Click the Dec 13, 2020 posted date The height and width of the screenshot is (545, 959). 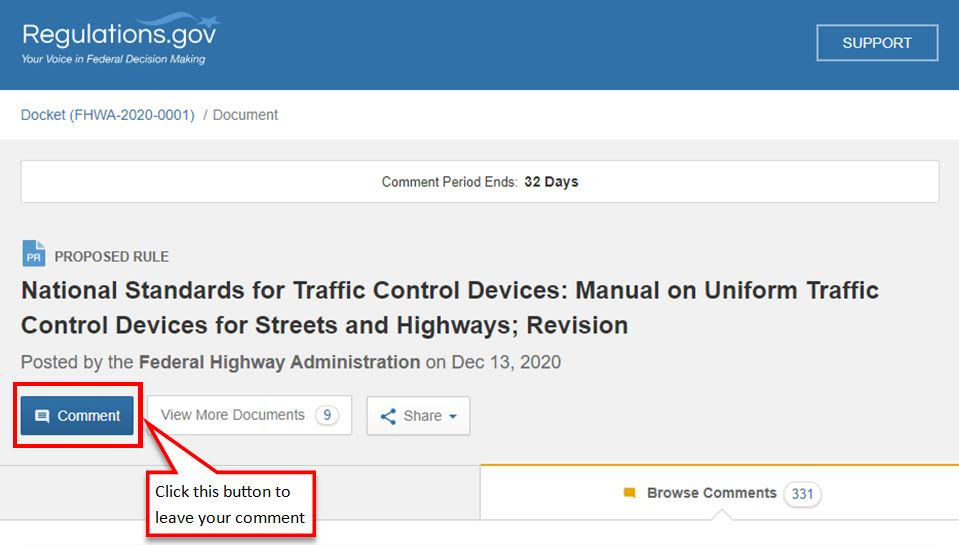click(506, 362)
